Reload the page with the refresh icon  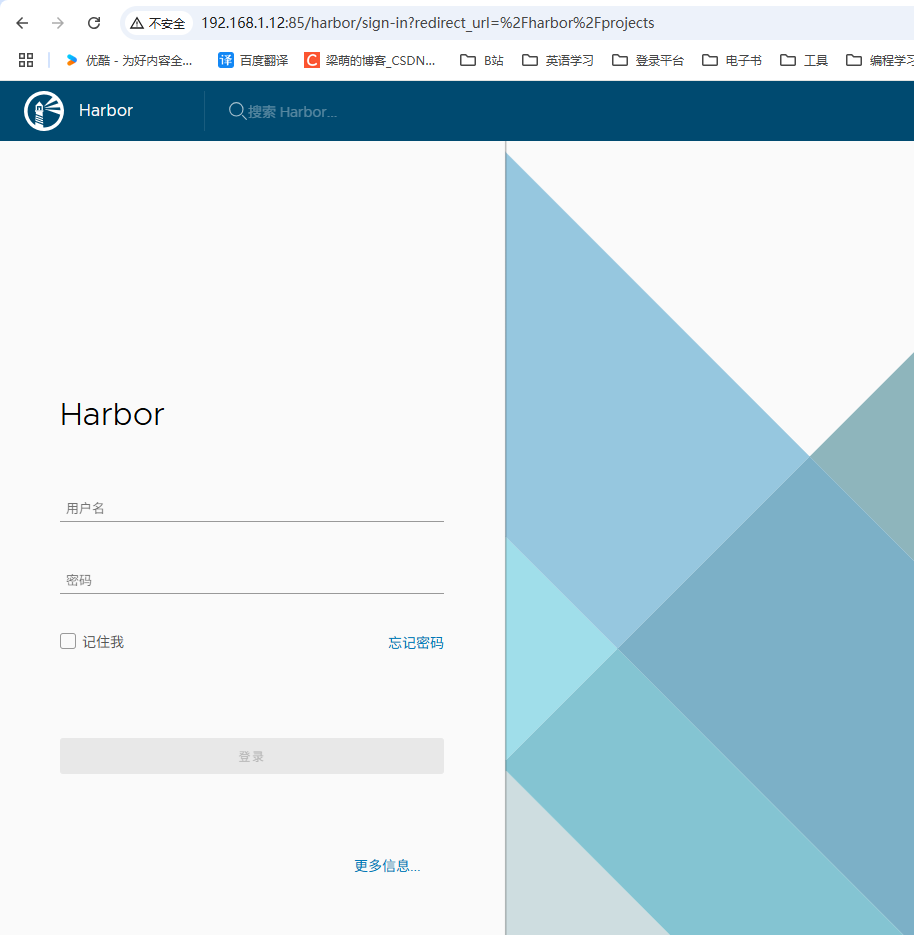[x=94, y=23]
